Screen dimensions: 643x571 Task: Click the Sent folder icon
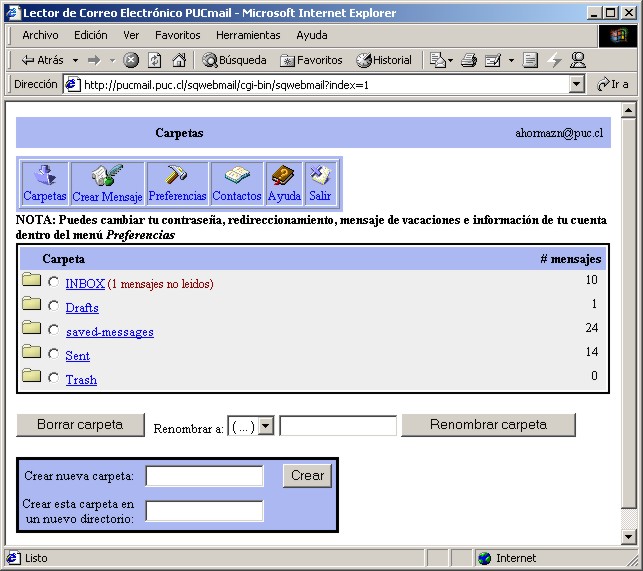(32, 352)
